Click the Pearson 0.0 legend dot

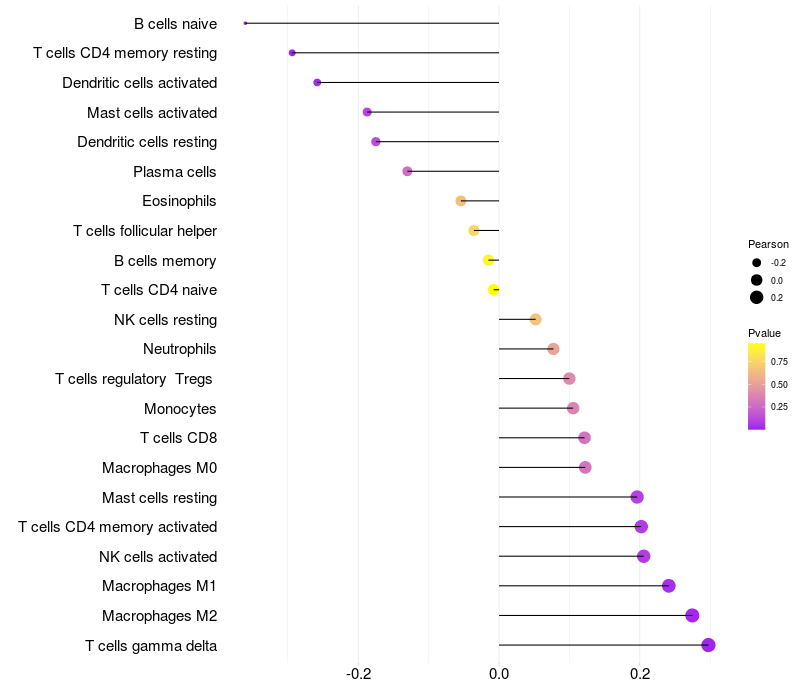(x=757, y=280)
